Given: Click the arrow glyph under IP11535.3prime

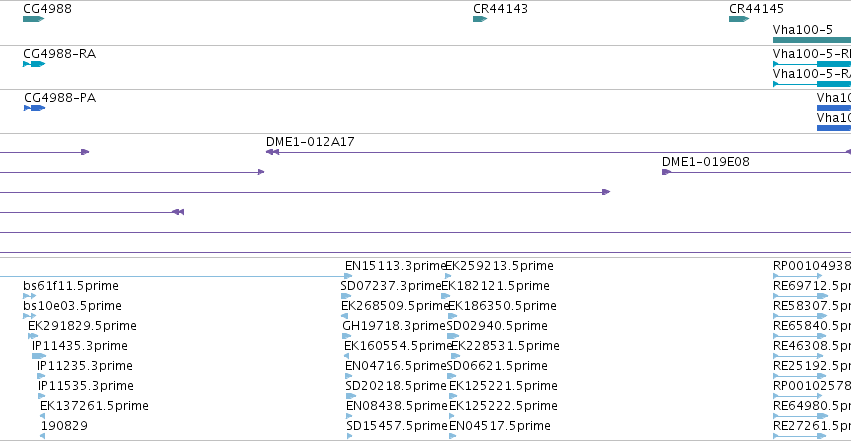Looking at the screenshot, I should (x=41, y=396).
